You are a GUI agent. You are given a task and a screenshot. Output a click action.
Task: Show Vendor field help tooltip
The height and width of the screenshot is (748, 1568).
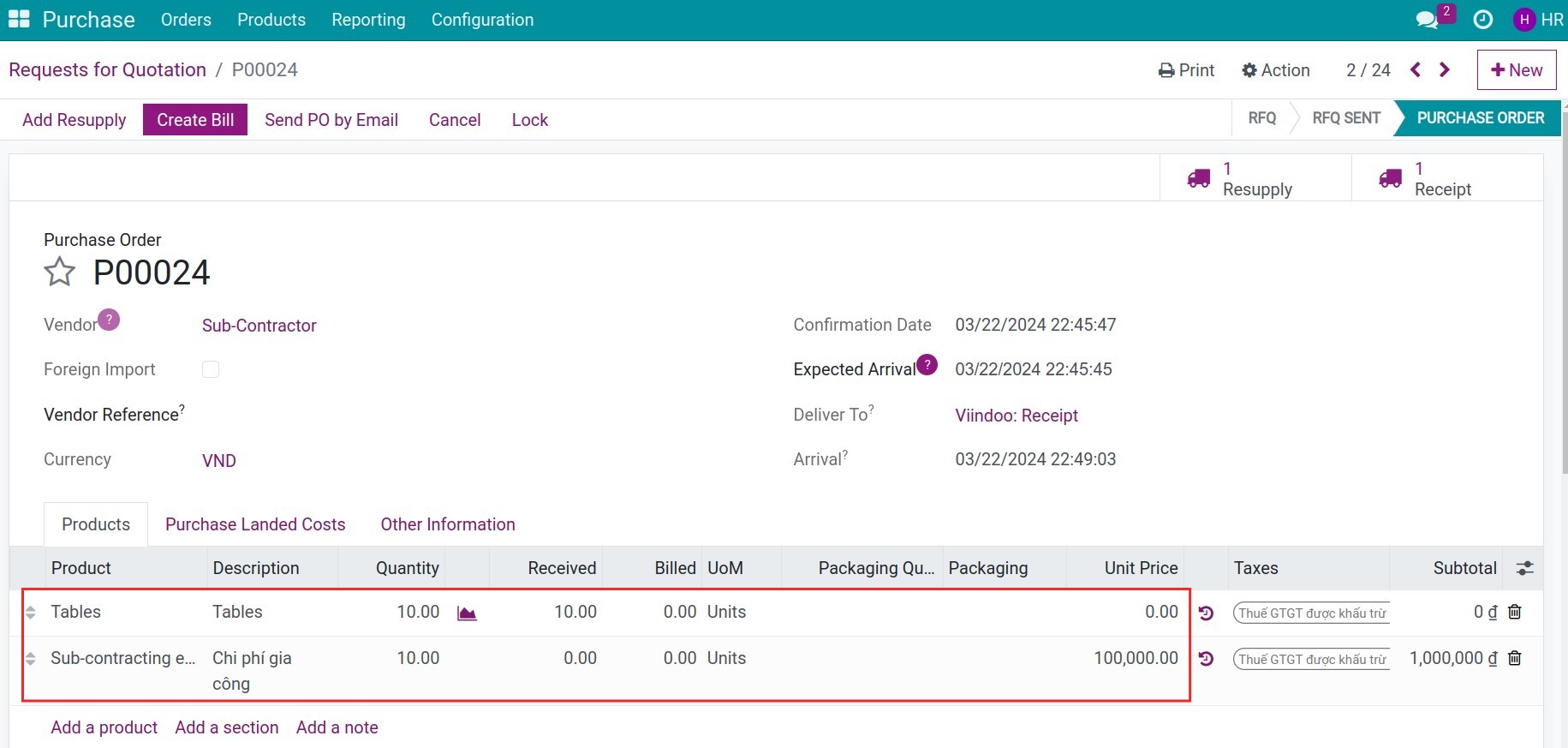(x=109, y=320)
